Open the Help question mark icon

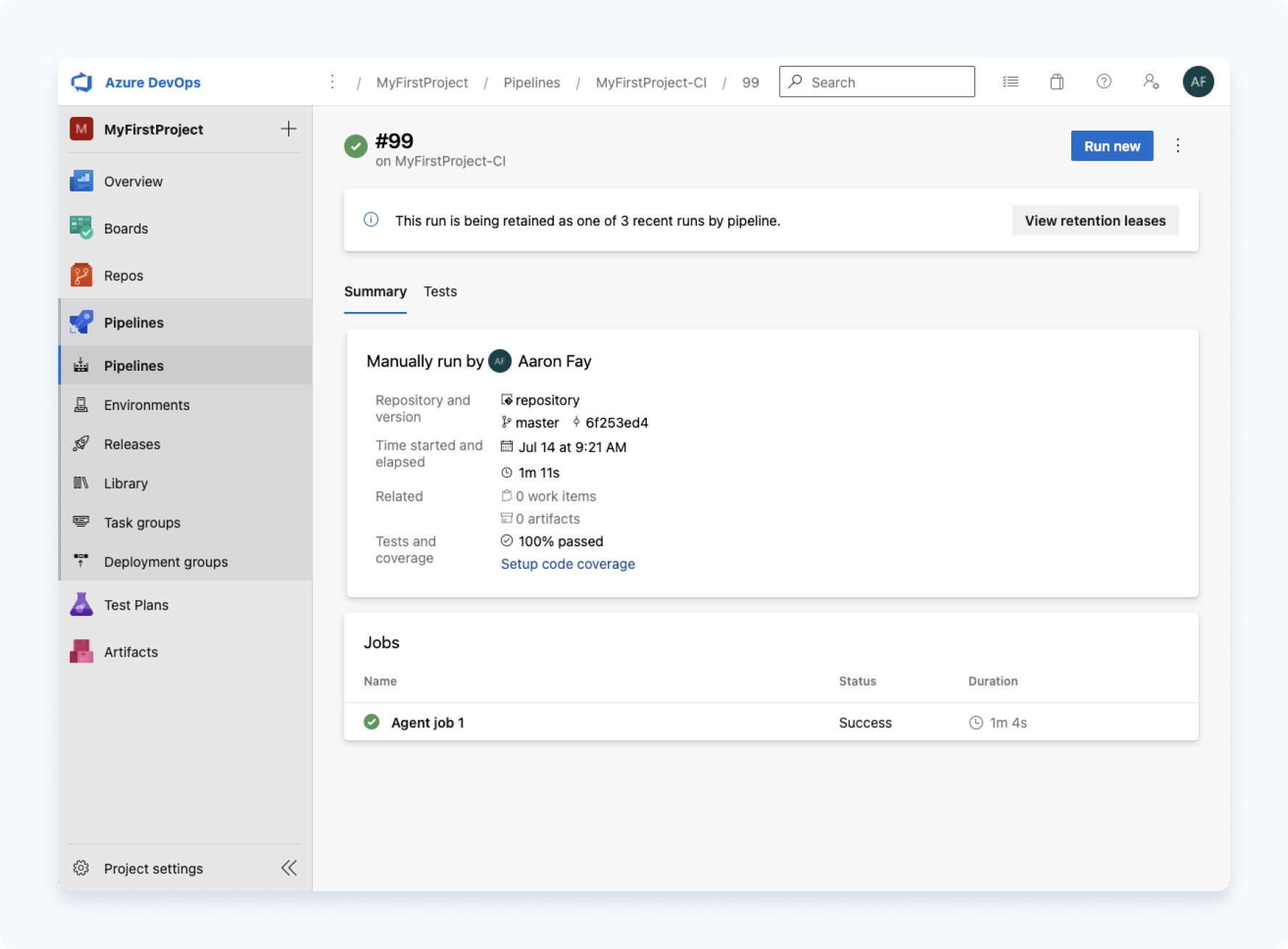point(1103,82)
